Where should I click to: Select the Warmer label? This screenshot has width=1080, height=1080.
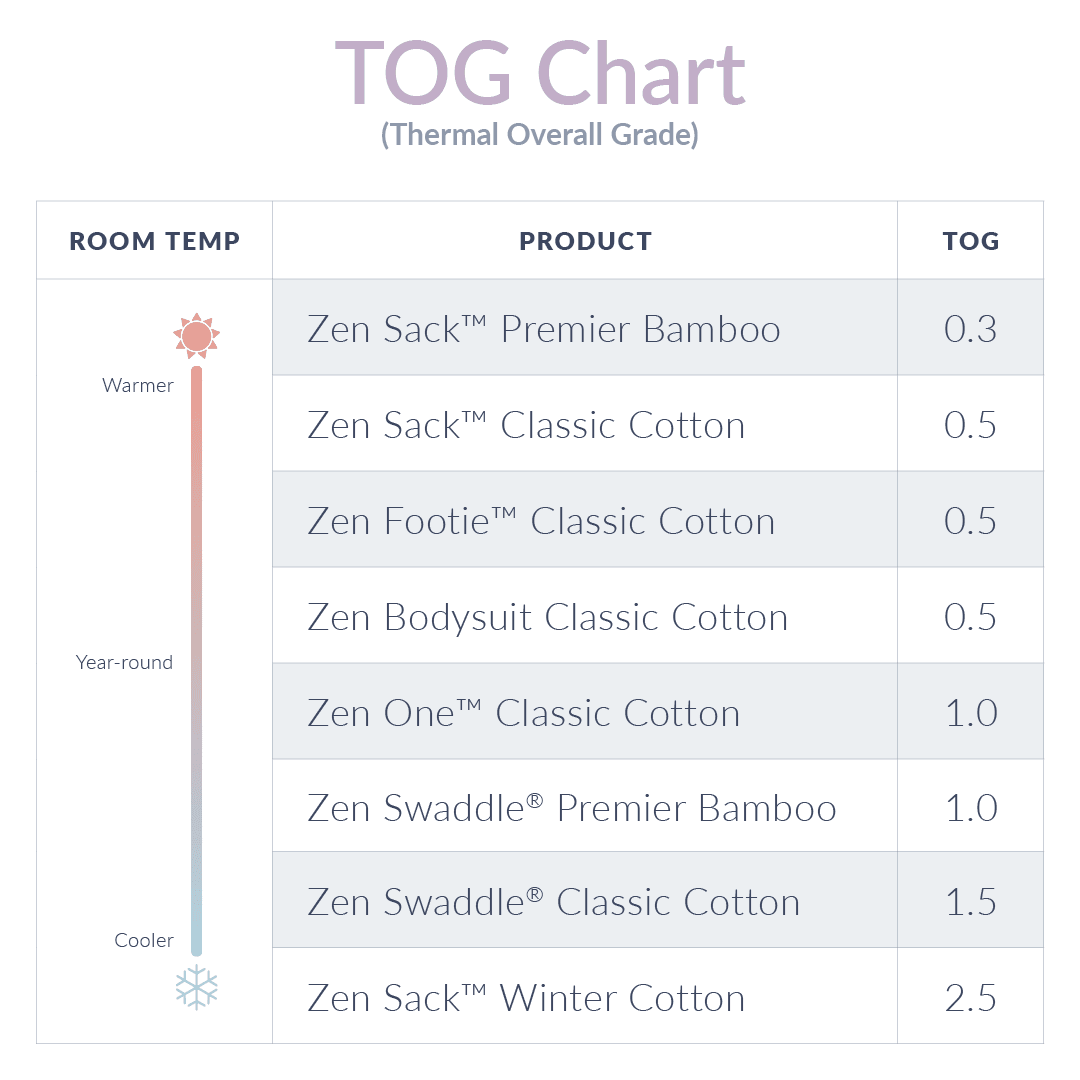point(138,386)
